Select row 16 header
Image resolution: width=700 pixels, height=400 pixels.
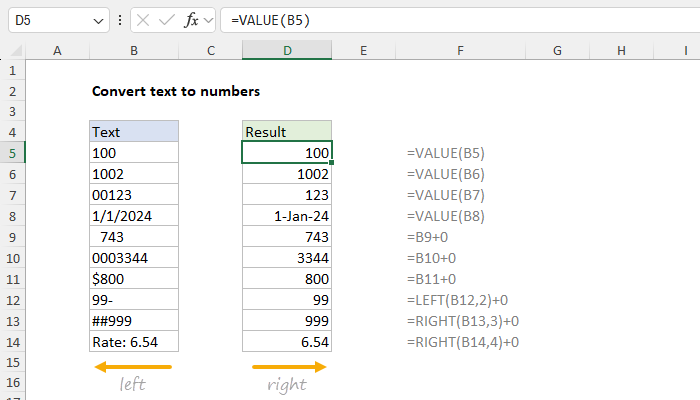coord(12,383)
